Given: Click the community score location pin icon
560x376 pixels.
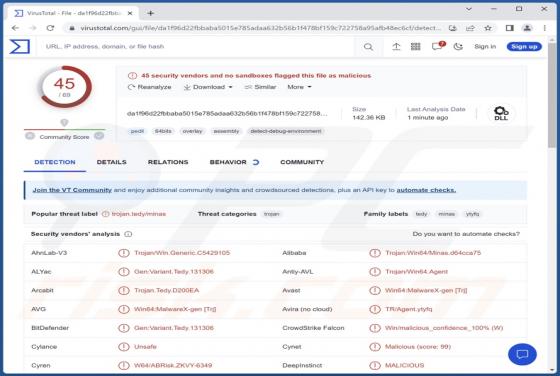Looking at the screenshot, I should pyautogui.click(x=64, y=122).
